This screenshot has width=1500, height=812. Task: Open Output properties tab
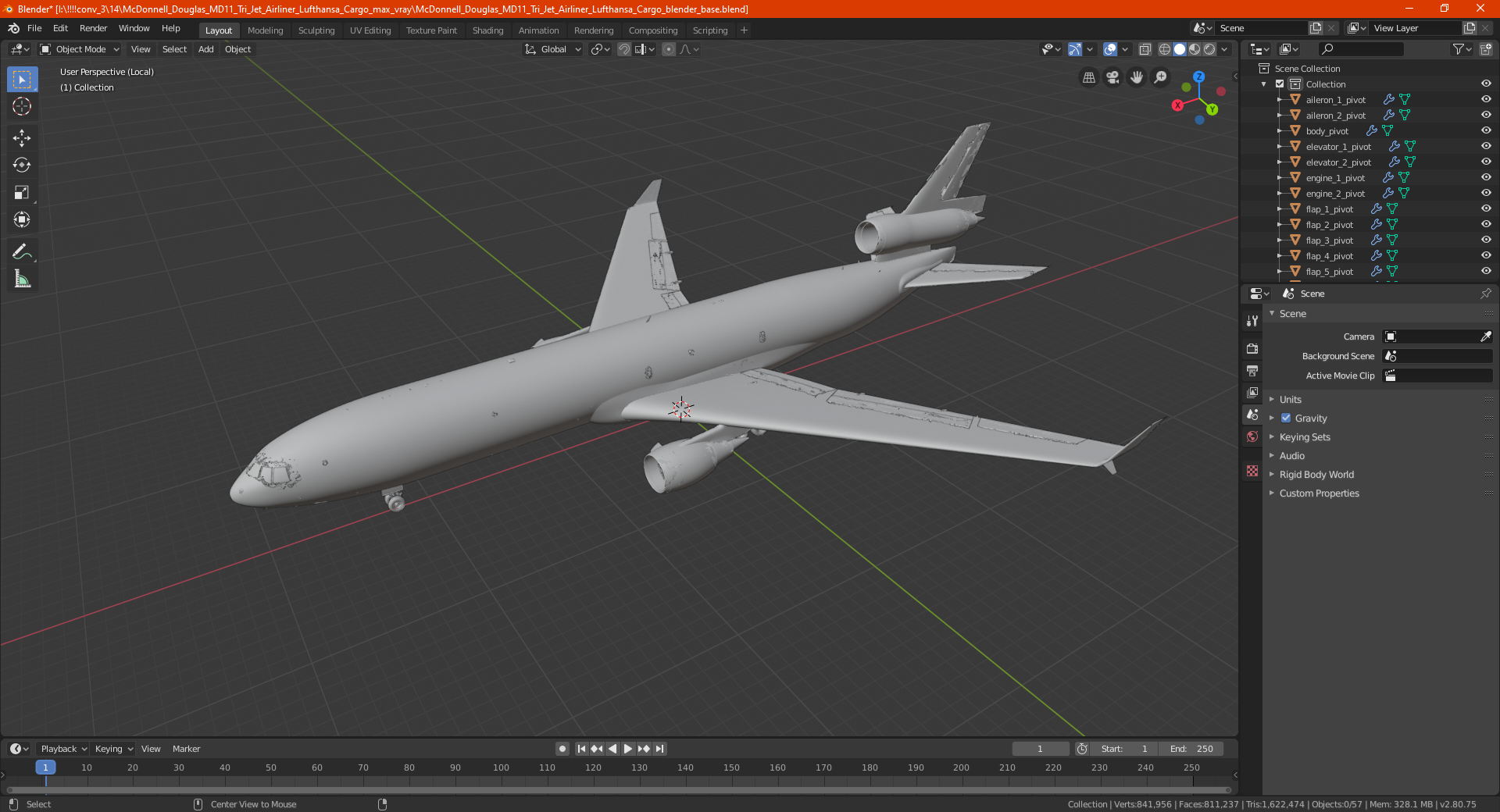(1252, 370)
